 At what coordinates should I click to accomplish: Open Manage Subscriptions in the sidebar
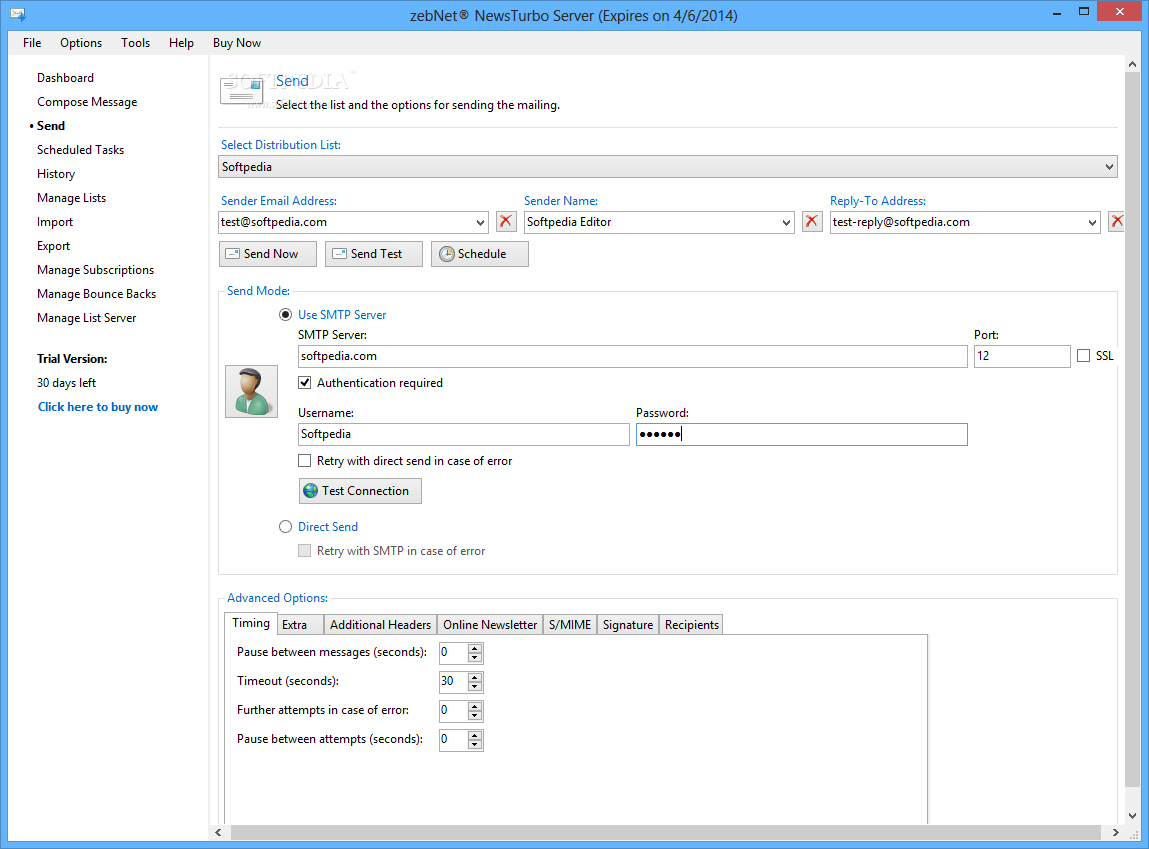(95, 270)
